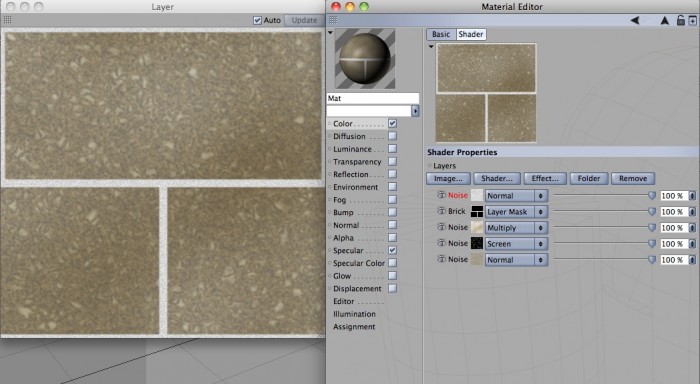Open the Multiply blend mode dropdown

[x=516, y=228]
